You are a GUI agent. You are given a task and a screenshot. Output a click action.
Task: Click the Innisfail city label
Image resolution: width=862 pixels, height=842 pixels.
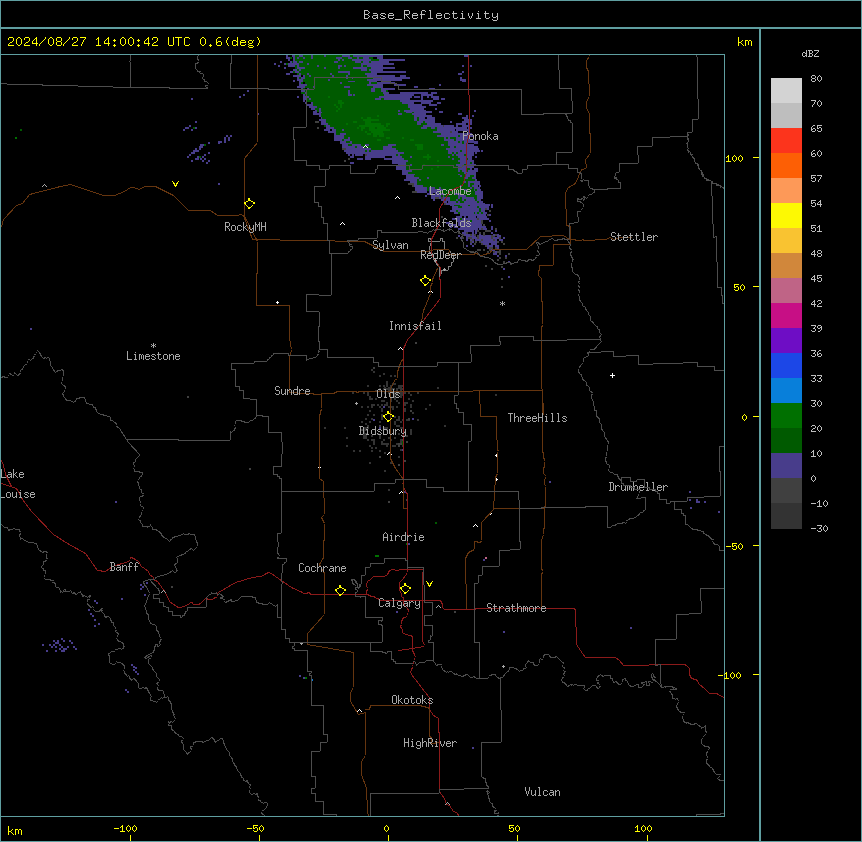tap(415, 326)
